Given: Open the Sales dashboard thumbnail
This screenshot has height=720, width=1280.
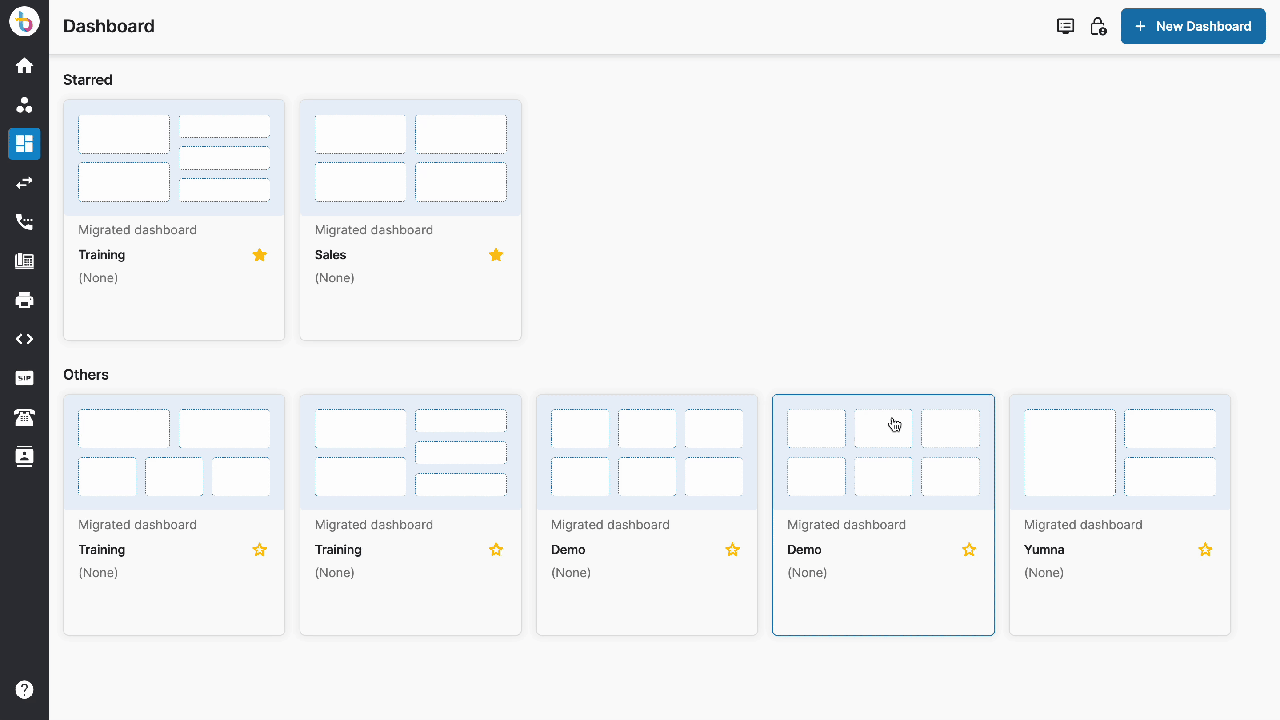Looking at the screenshot, I should coord(410,158).
